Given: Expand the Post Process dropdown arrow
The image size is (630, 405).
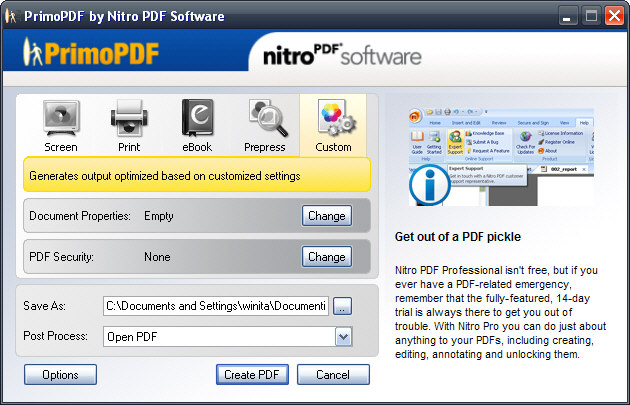Looking at the screenshot, I should coord(344,337).
